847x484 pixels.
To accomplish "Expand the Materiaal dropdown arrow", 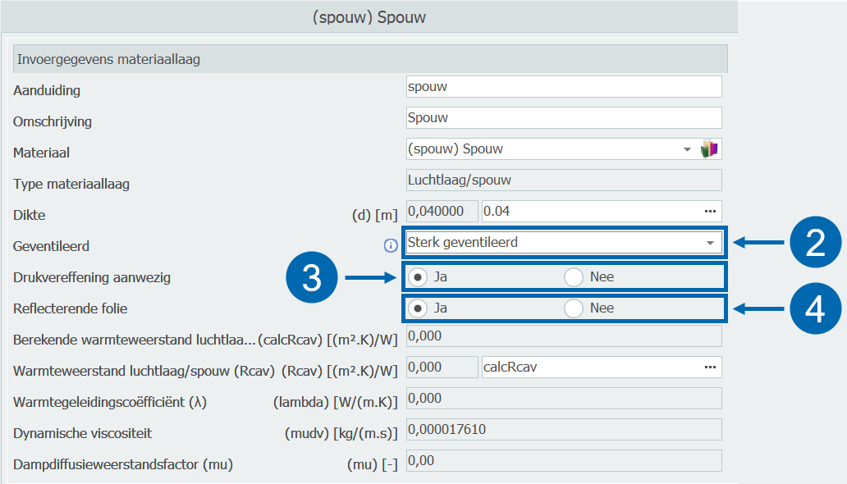I will click(687, 150).
